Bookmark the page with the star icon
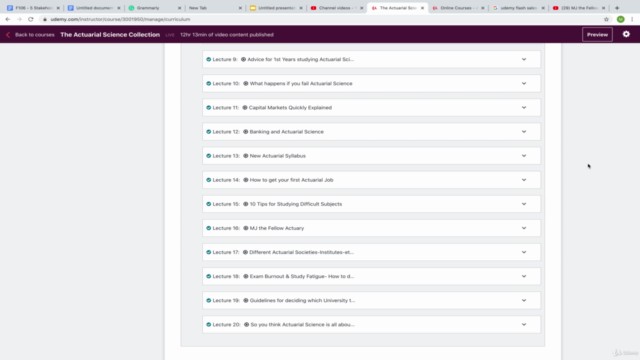 click(607, 19)
